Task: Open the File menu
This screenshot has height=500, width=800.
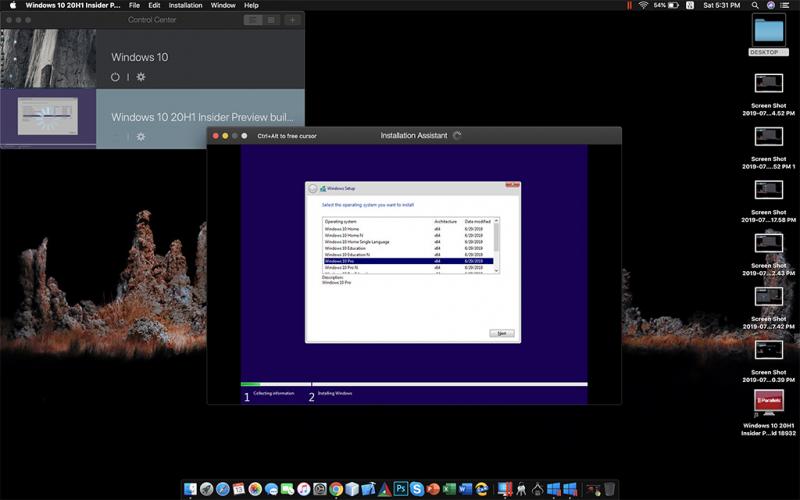Action: pyautogui.click(x=134, y=5)
